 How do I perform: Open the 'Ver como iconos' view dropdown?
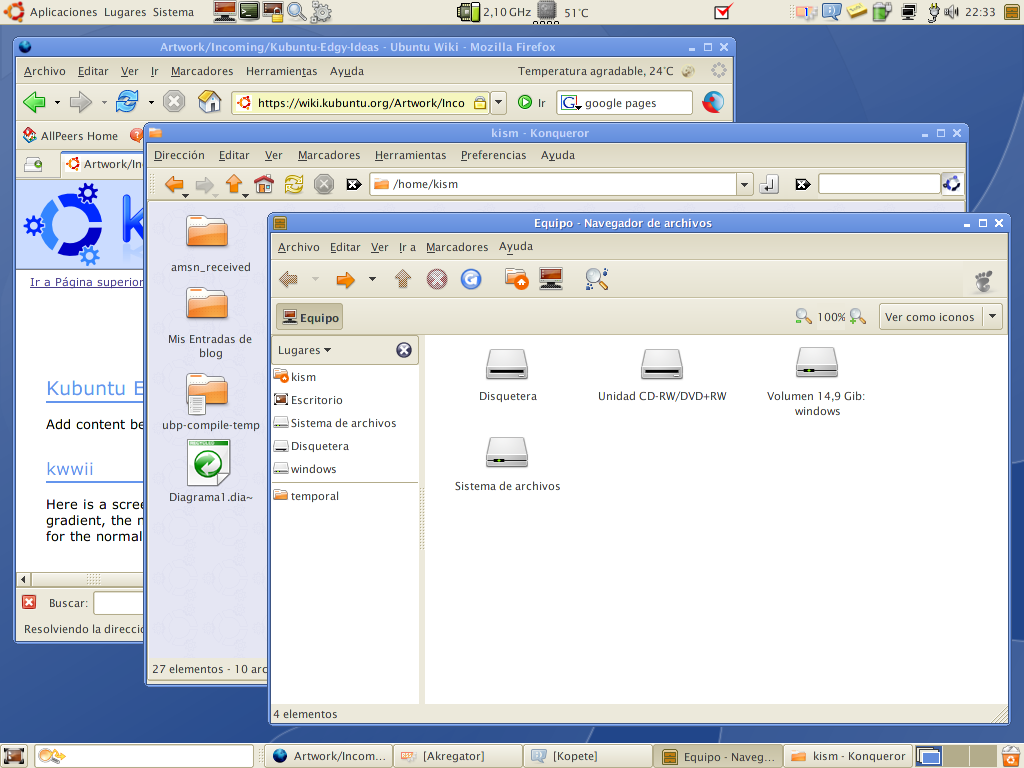pos(993,317)
